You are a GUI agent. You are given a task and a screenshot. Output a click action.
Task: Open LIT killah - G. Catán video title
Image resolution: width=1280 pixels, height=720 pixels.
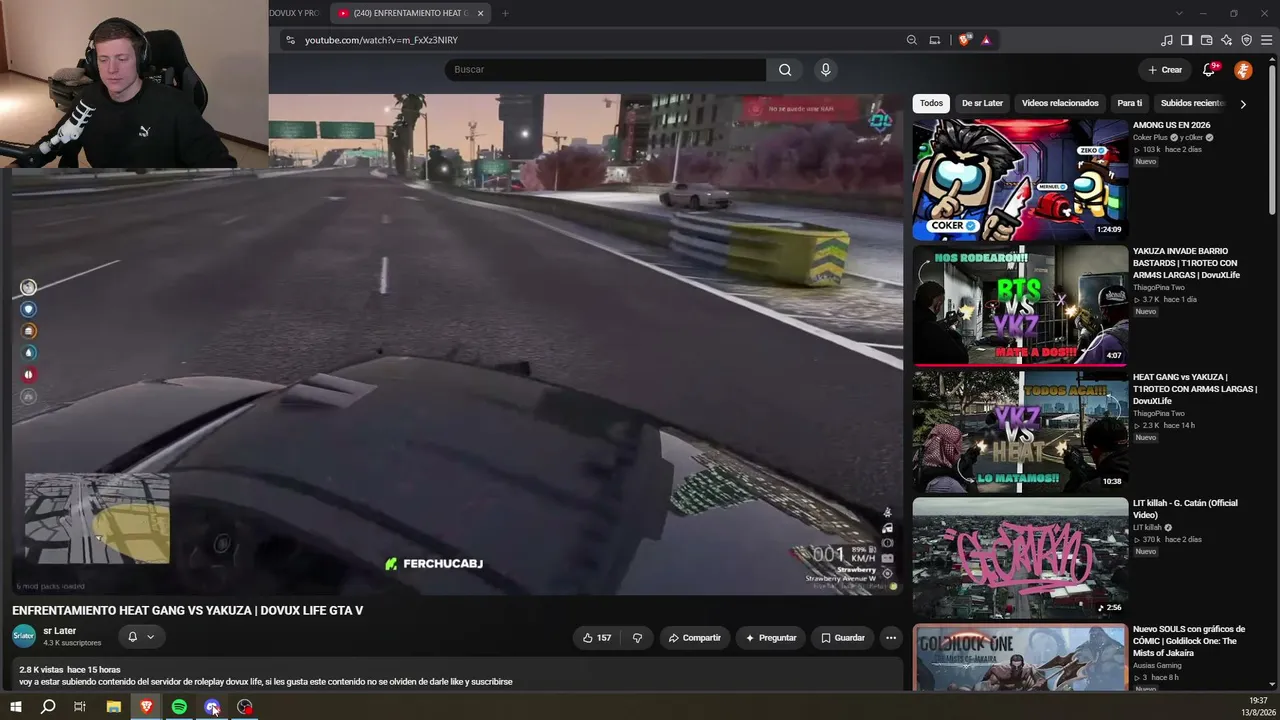(x=1185, y=509)
